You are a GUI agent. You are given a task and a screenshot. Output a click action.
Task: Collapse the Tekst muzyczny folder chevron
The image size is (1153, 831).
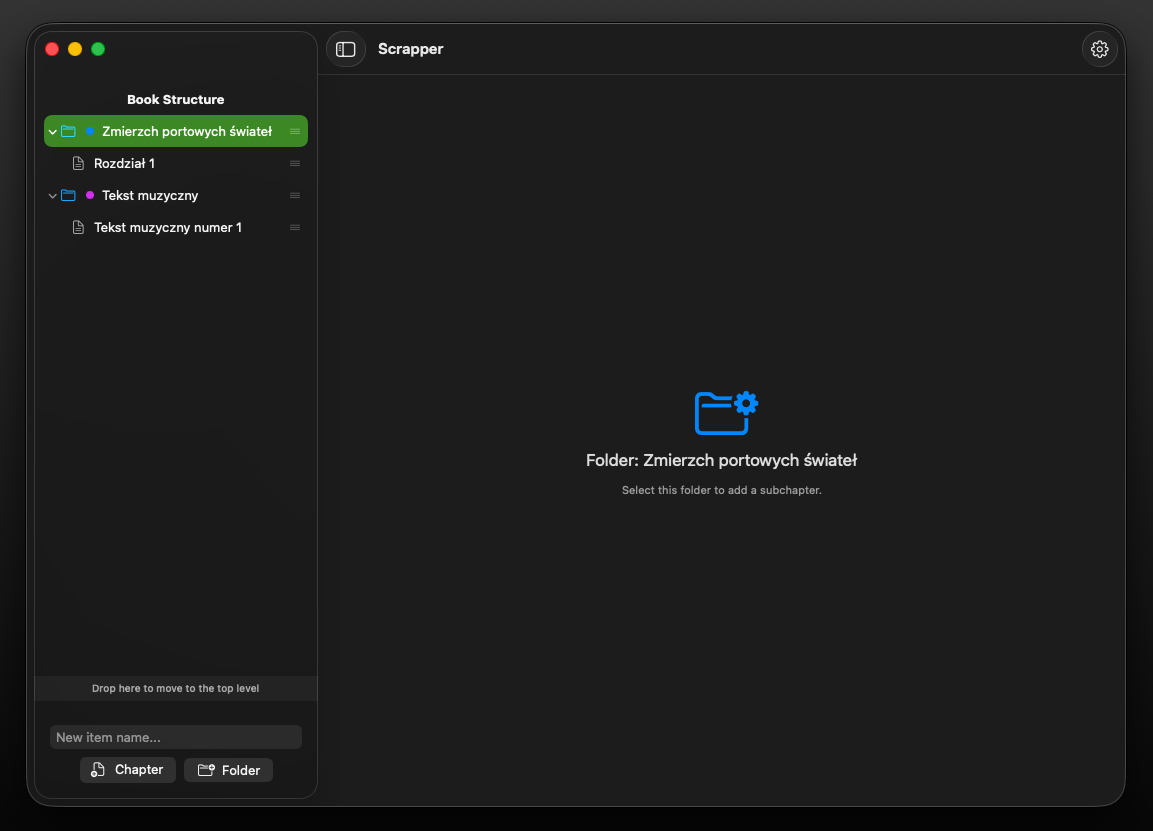[52, 196]
